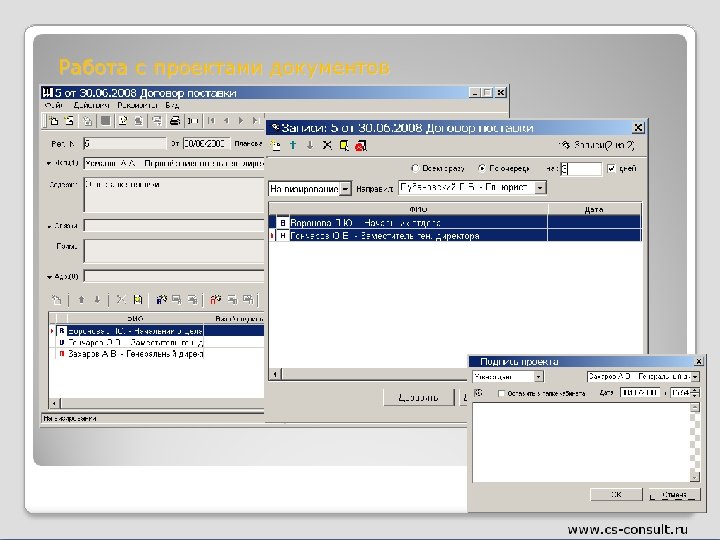This screenshot has width=720, height=540.
Task: Open the Действия menu
Action: pyautogui.click(x=91, y=106)
